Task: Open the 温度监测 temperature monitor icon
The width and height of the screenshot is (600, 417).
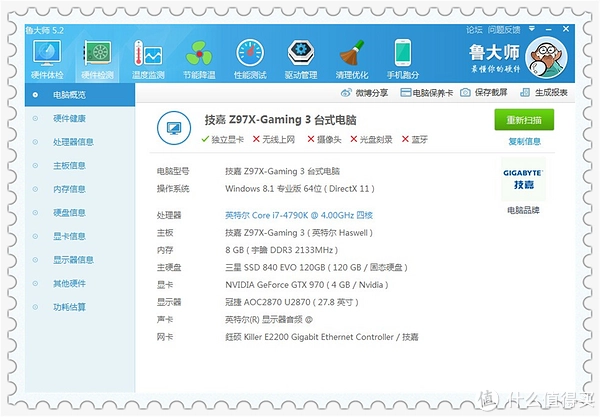Action: point(148,59)
